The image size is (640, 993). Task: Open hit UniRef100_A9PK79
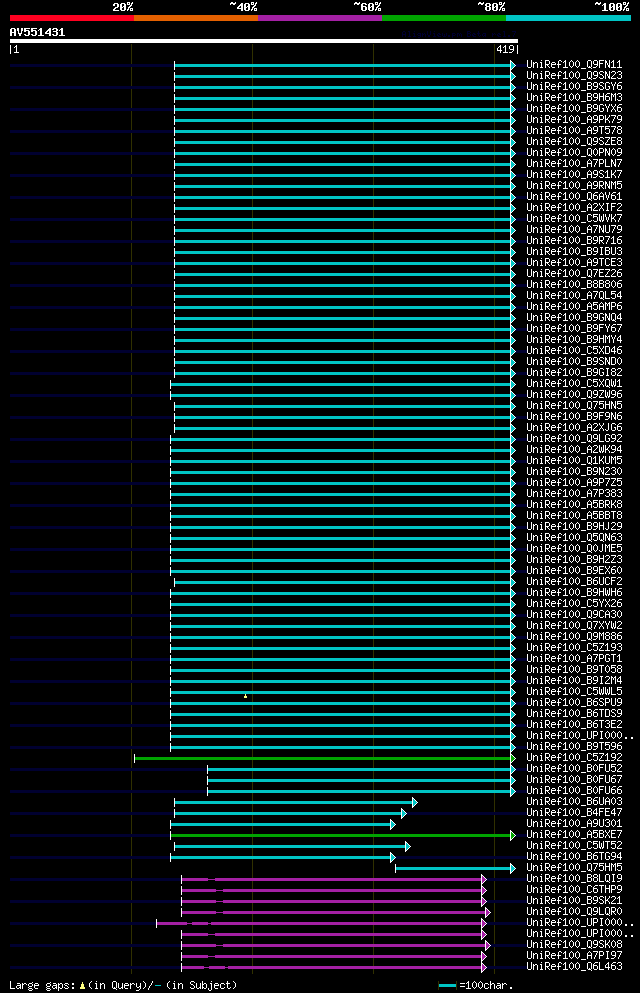[x=574, y=120]
